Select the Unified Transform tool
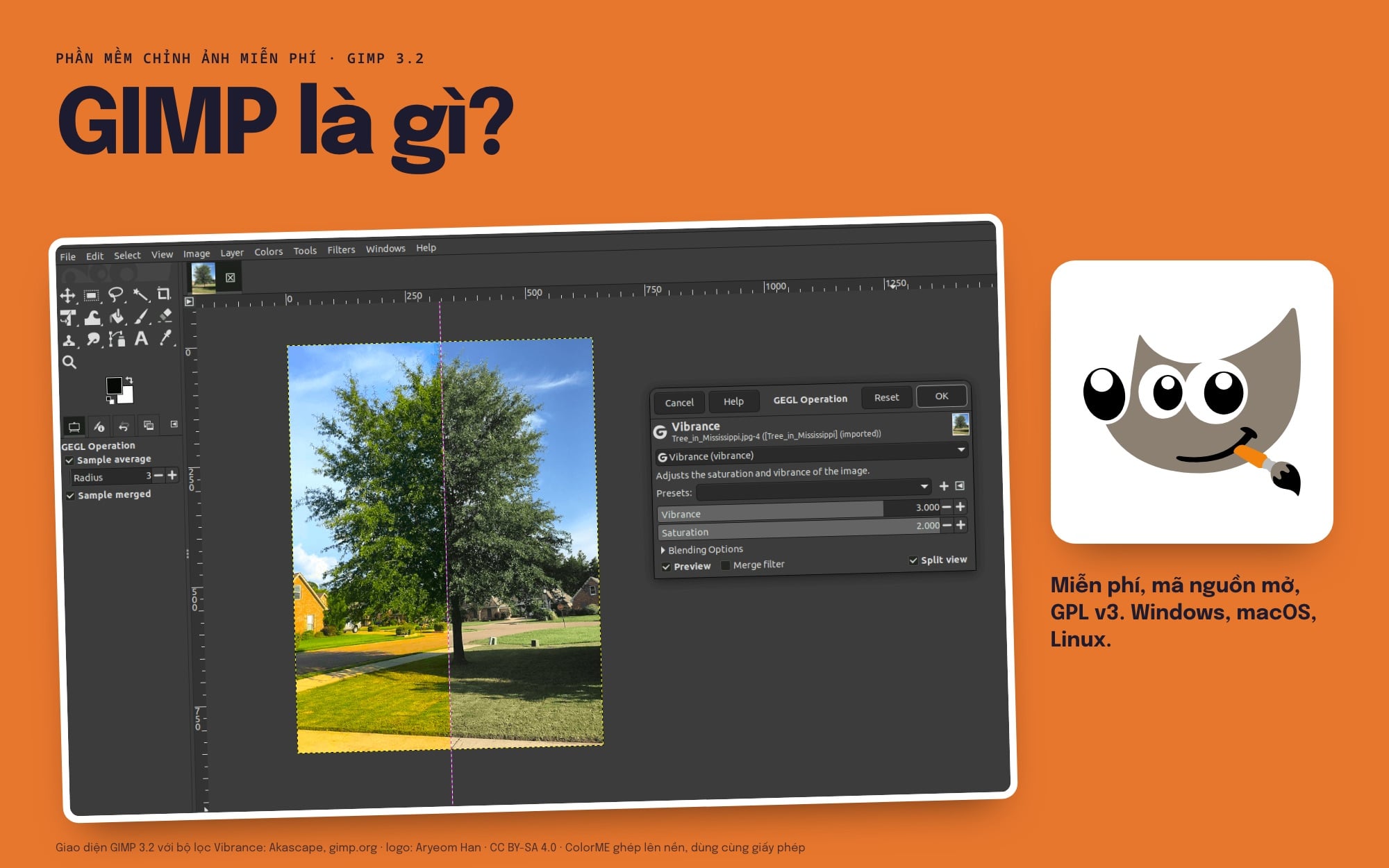This screenshot has height=868, width=1389. 68,317
